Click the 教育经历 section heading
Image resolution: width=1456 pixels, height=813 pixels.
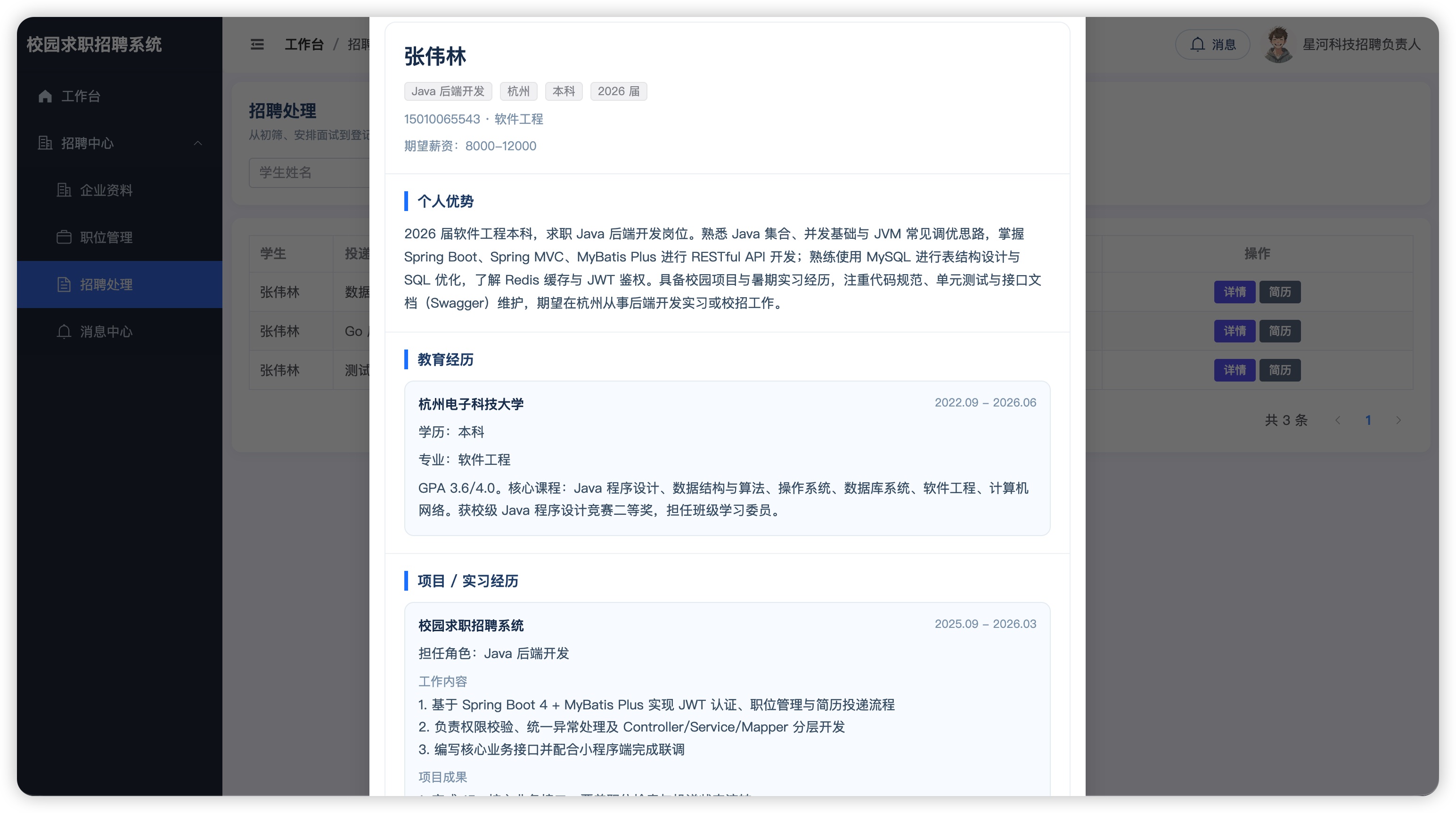click(x=445, y=360)
